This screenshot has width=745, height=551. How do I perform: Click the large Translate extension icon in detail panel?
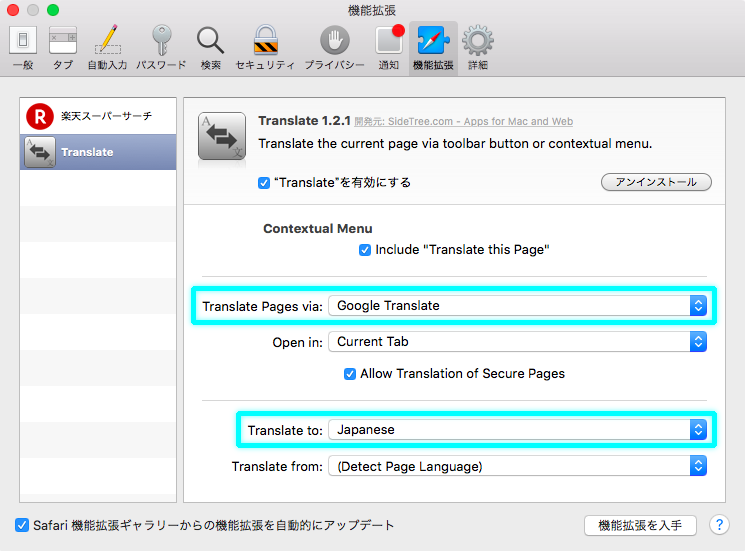[x=222, y=136]
